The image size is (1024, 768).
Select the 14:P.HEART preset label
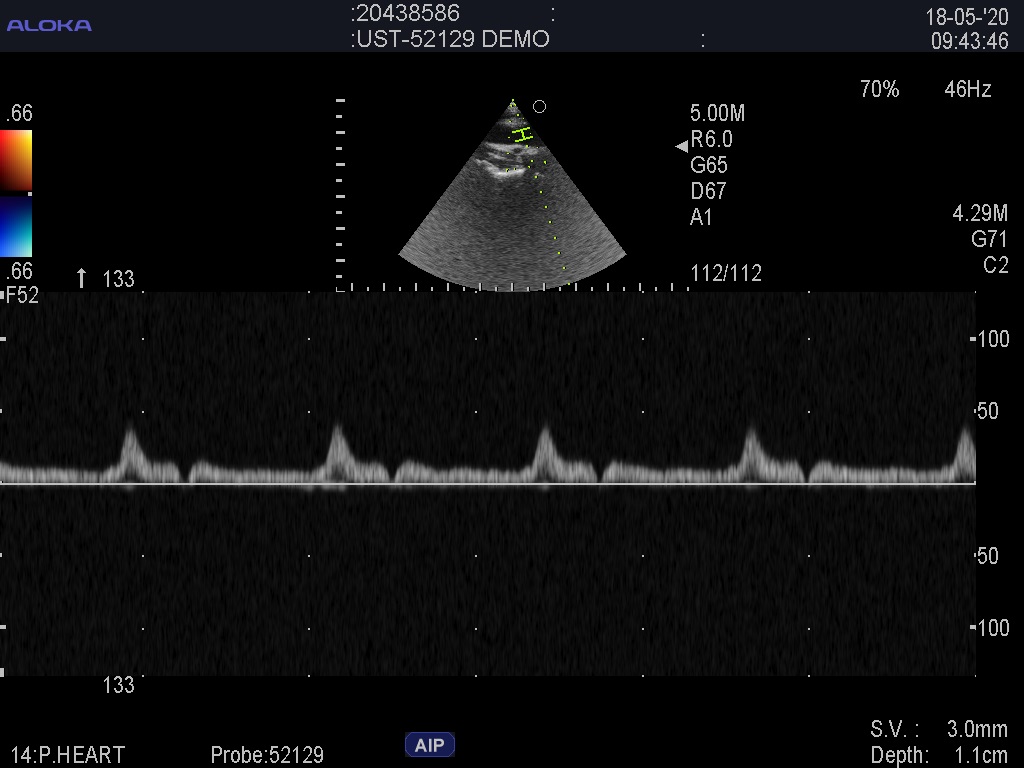point(68,755)
